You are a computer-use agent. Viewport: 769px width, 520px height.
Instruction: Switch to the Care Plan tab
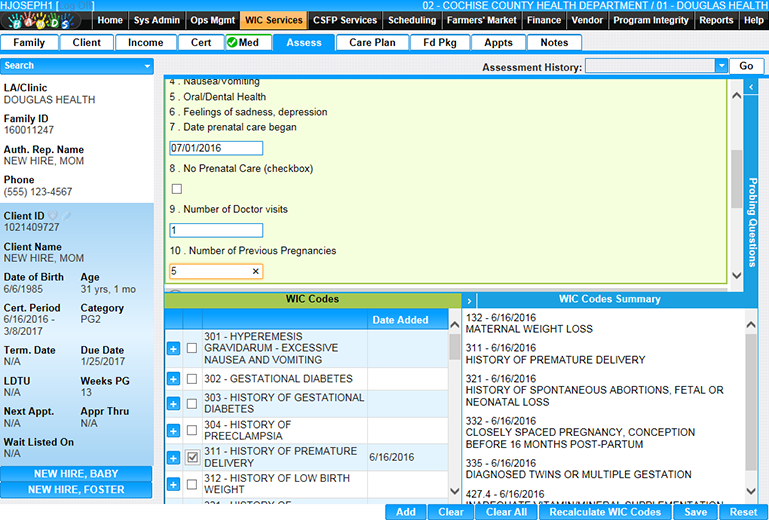click(x=372, y=42)
